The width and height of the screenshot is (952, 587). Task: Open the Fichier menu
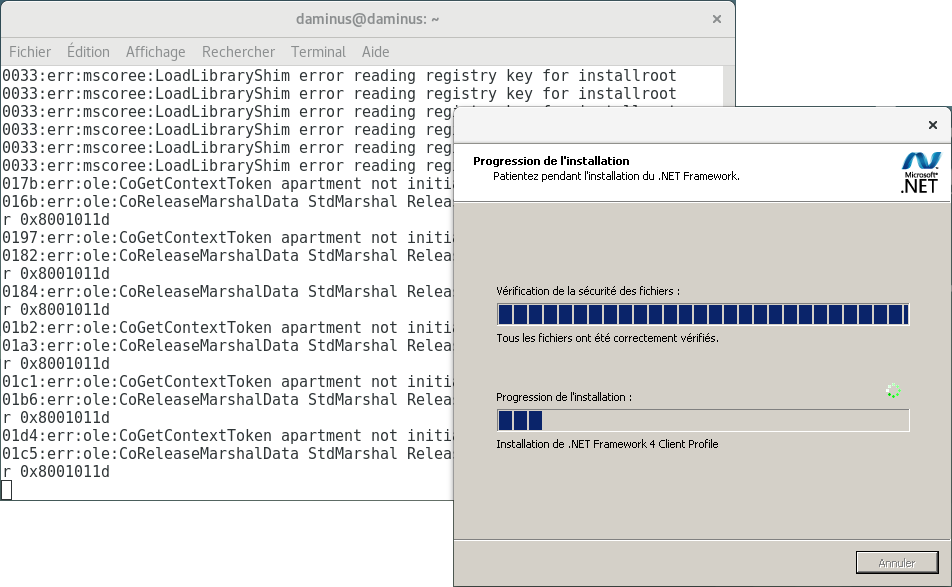click(x=30, y=52)
